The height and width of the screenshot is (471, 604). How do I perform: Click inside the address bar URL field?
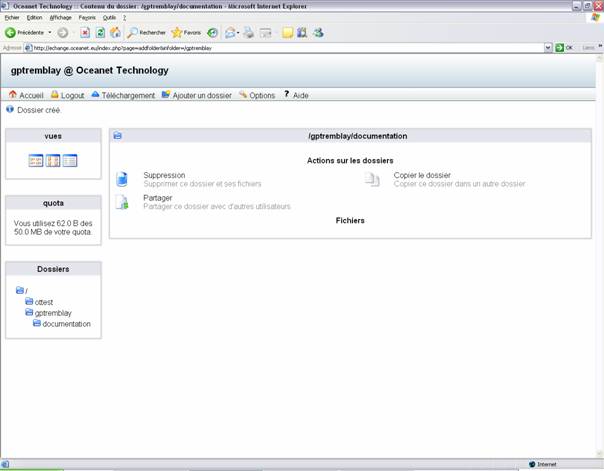[285, 48]
